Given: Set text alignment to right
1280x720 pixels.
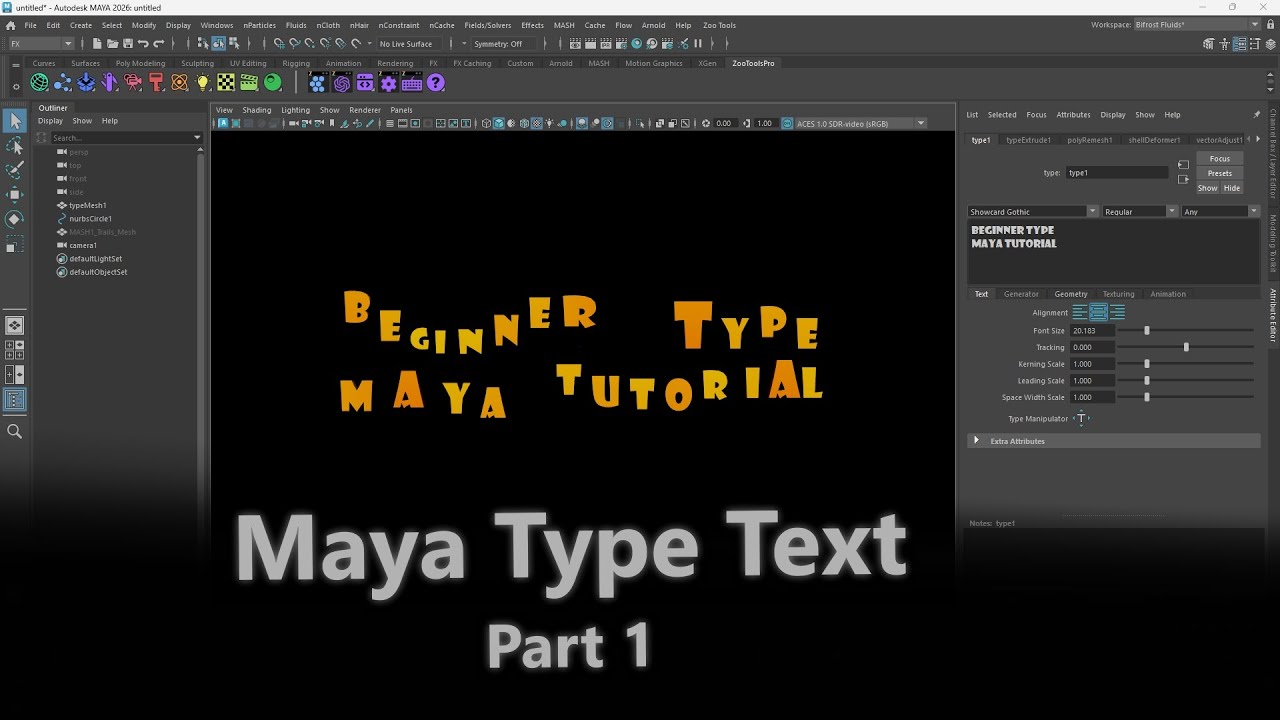Looking at the screenshot, I should (x=1117, y=313).
